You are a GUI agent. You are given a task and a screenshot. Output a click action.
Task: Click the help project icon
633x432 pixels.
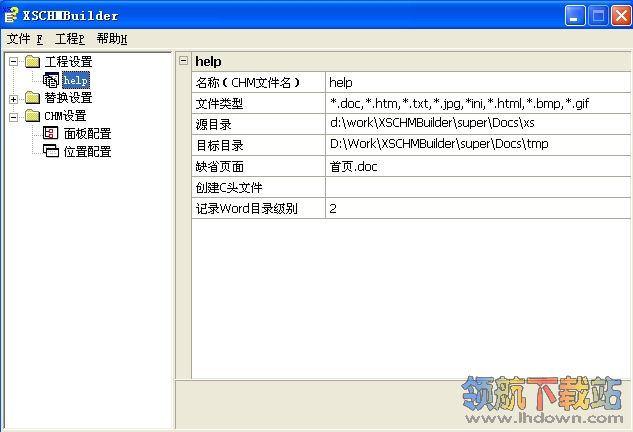coord(51,80)
